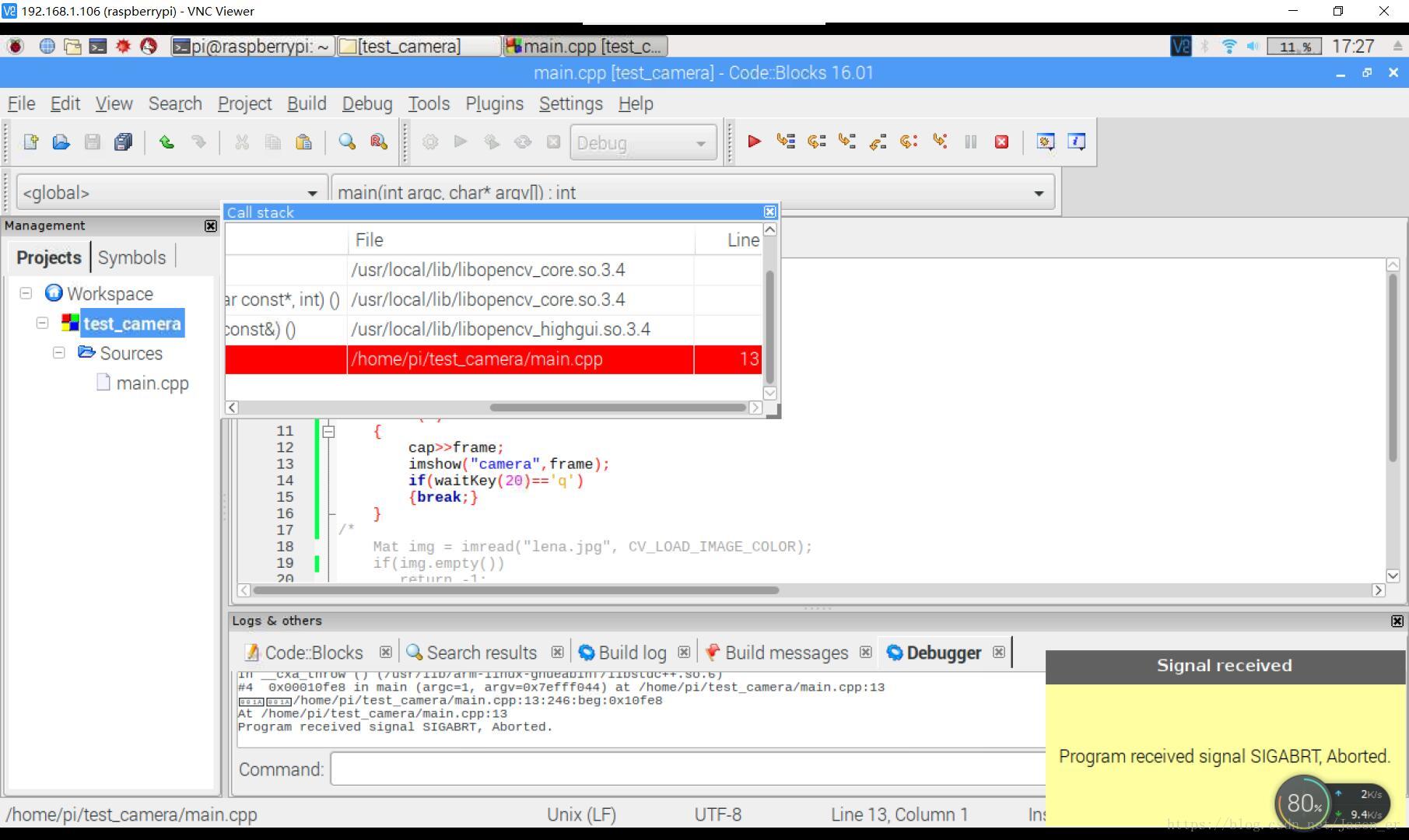Open the View menu
This screenshot has height=840, width=1409.
click(114, 103)
